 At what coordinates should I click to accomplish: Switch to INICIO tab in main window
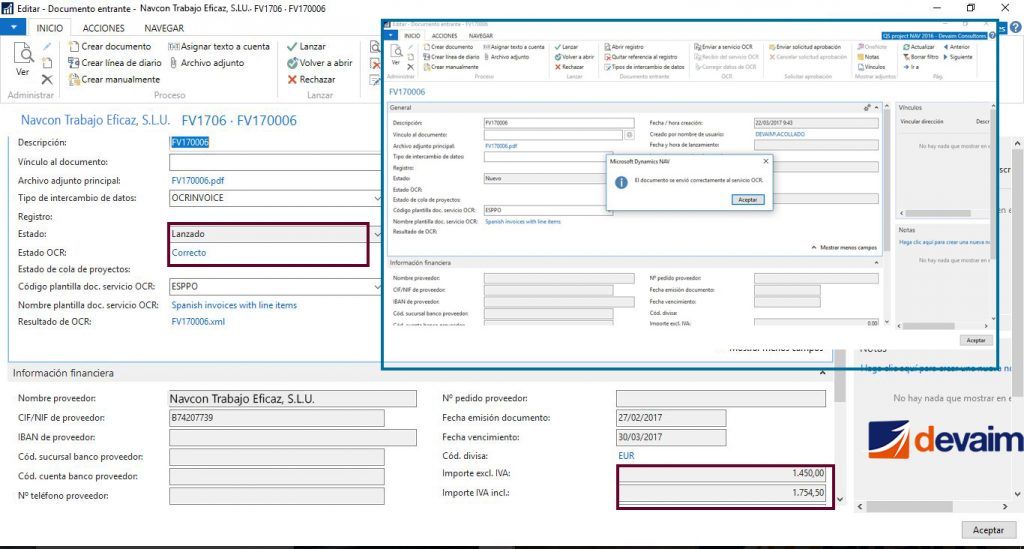click(x=50, y=28)
